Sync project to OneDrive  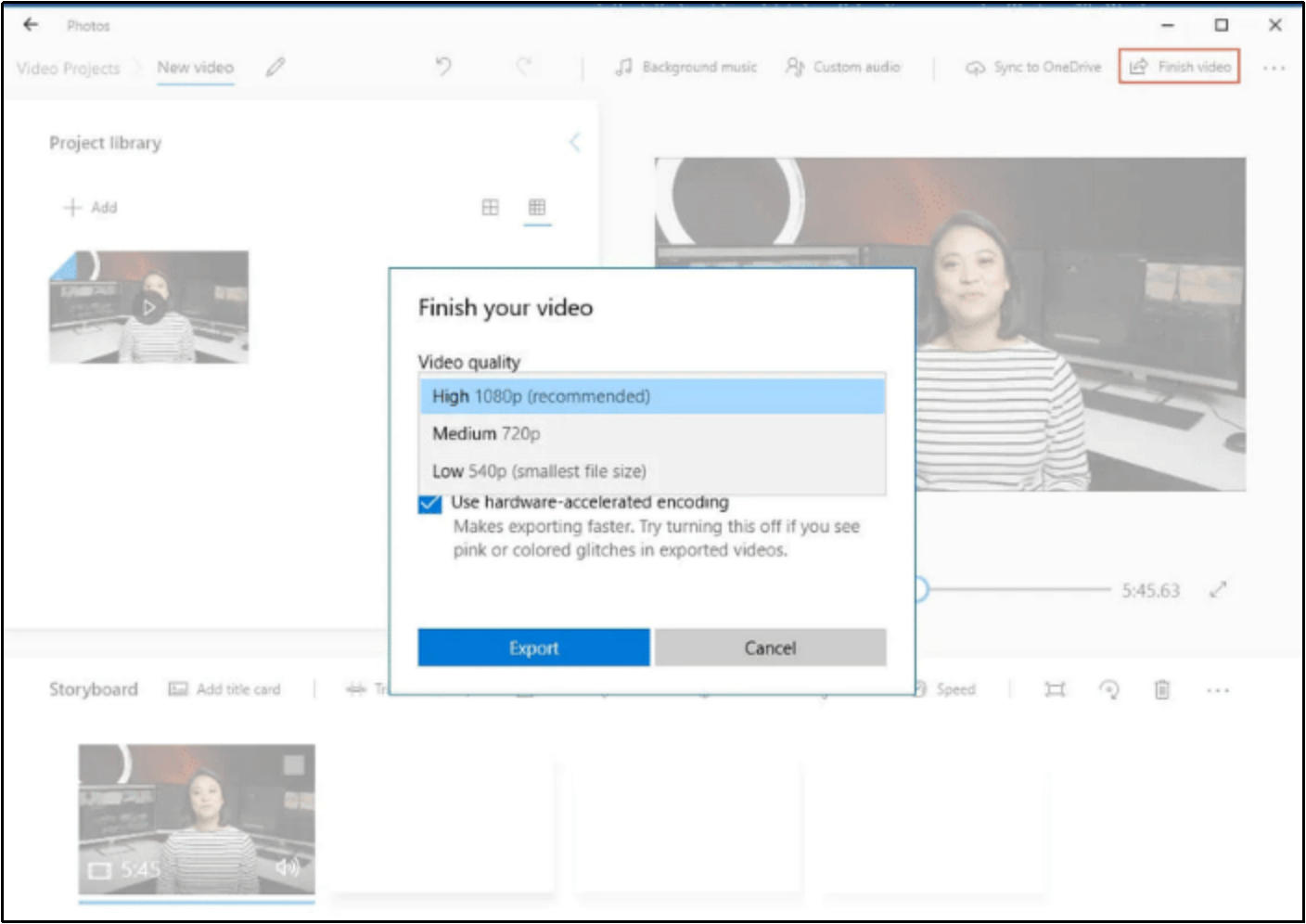pos(1033,67)
